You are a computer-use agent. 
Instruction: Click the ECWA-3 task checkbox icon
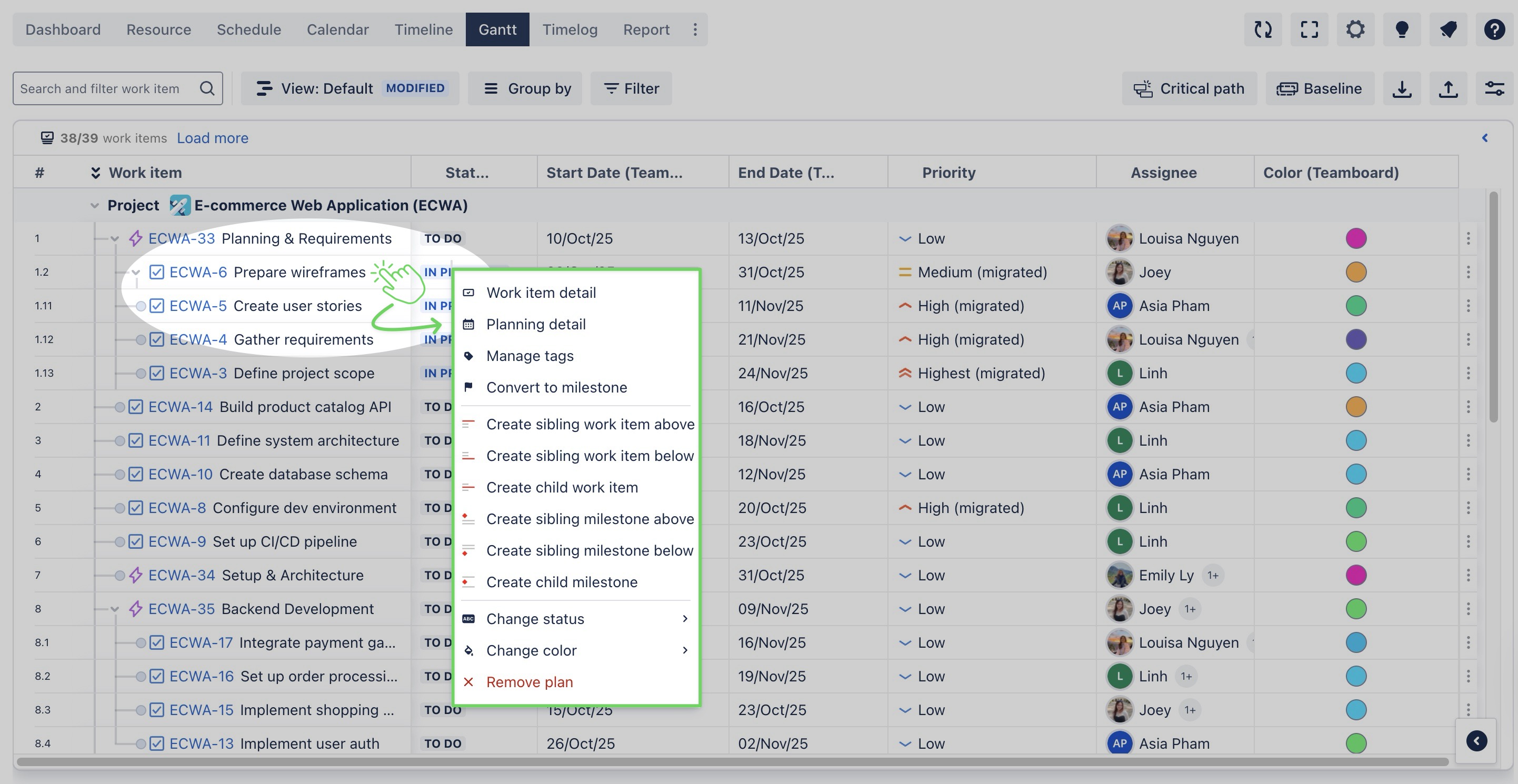point(157,373)
